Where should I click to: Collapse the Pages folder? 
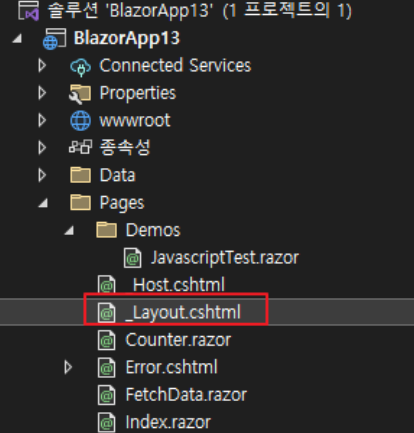click(43, 203)
